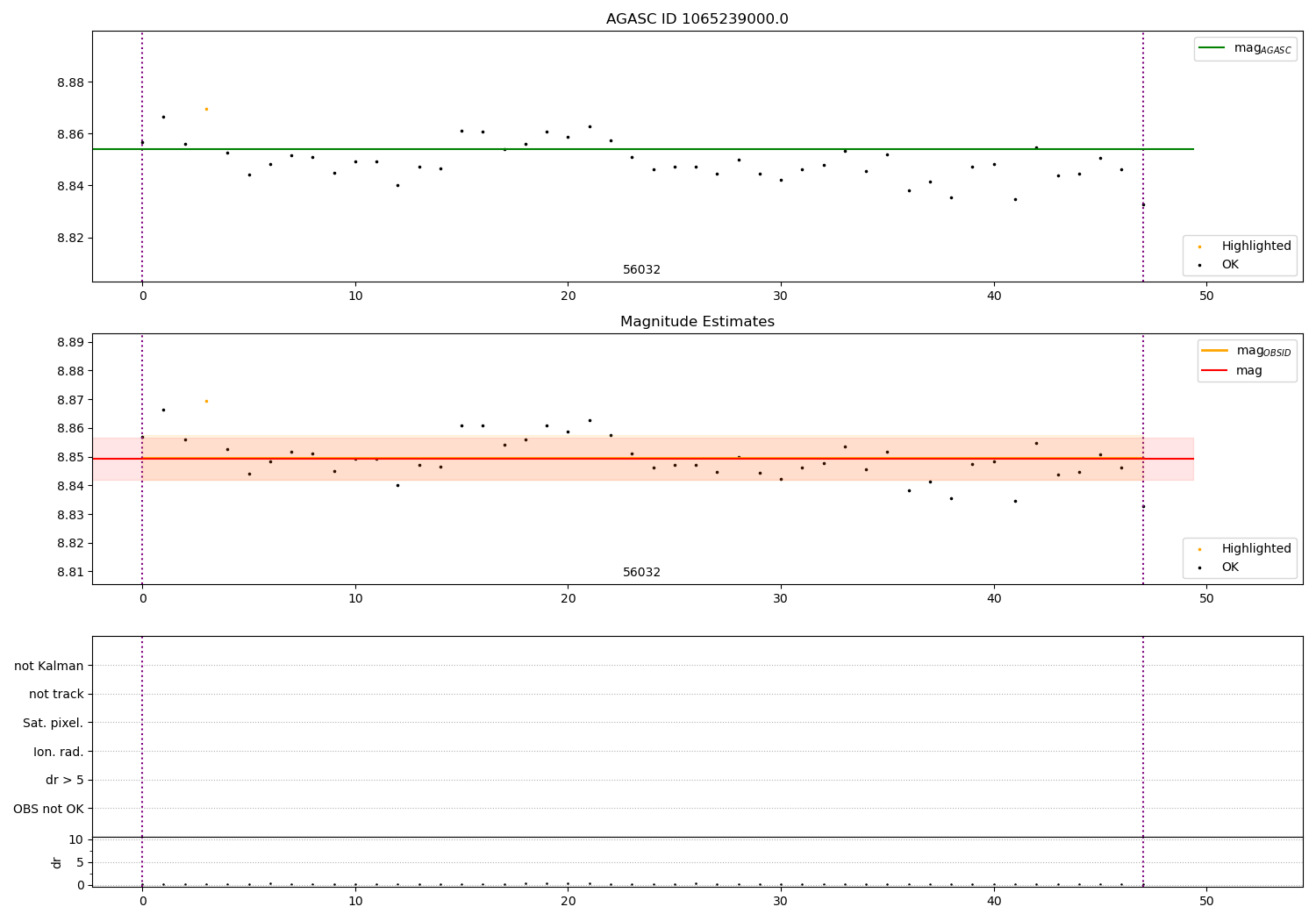Click the 8.86 tick label in the top plot
The height and width of the screenshot is (921, 1316).
point(70,134)
